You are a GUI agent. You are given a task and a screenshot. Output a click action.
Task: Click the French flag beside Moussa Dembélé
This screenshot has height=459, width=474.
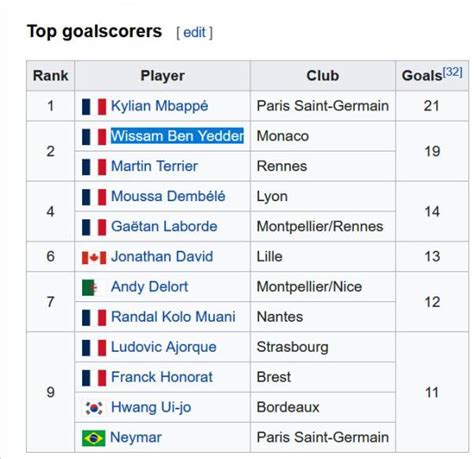[x=94, y=197]
